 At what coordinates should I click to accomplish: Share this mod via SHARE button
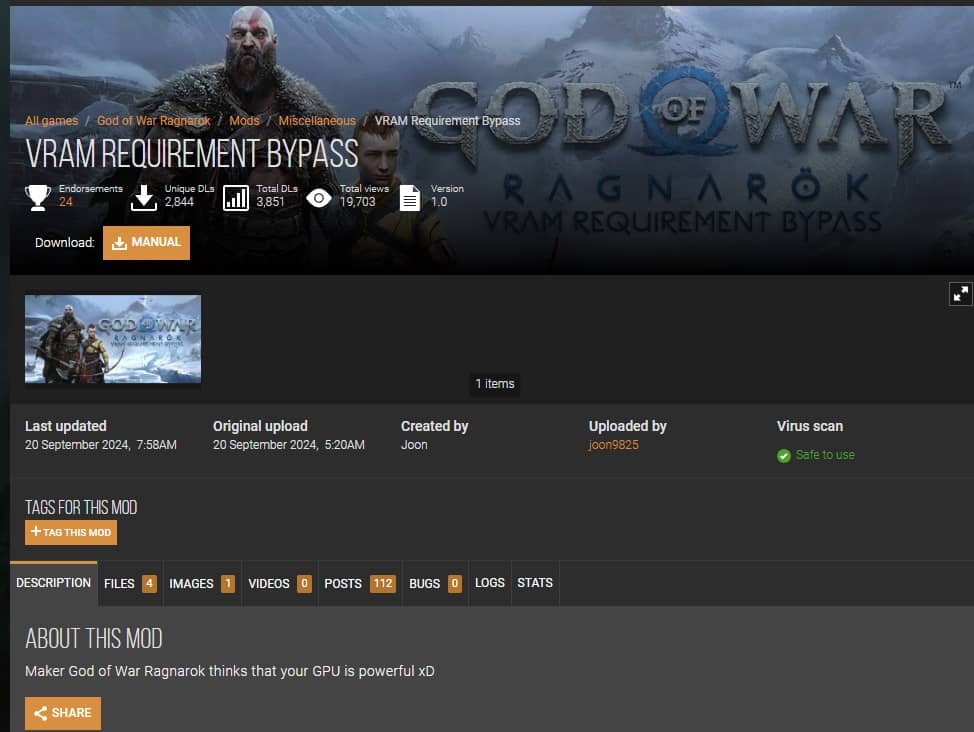(x=63, y=713)
